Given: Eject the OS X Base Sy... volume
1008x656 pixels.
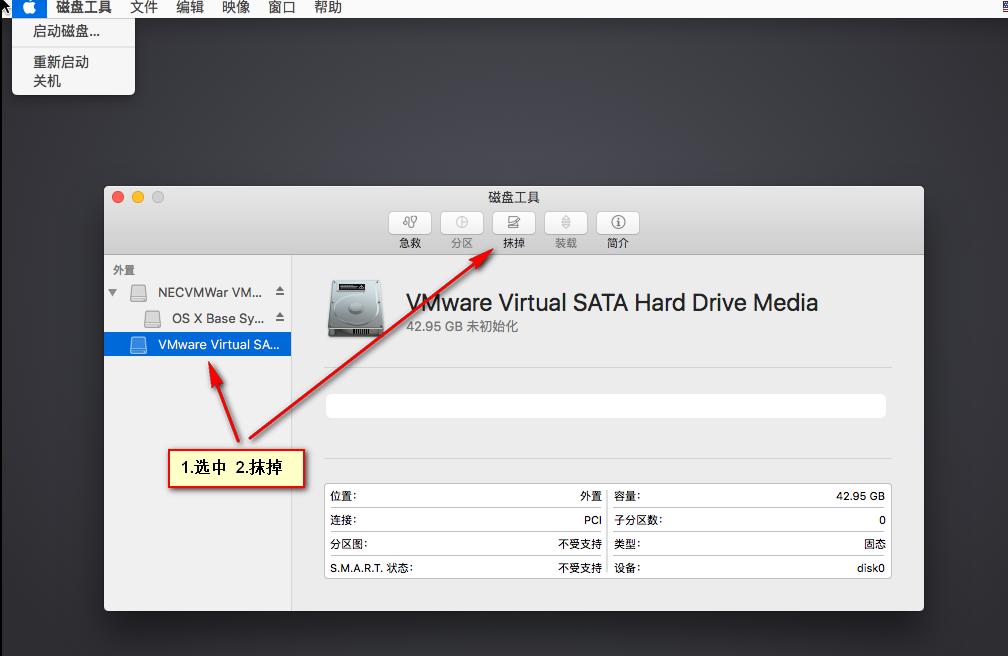Looking at the screenshot, I should (280, 317).
